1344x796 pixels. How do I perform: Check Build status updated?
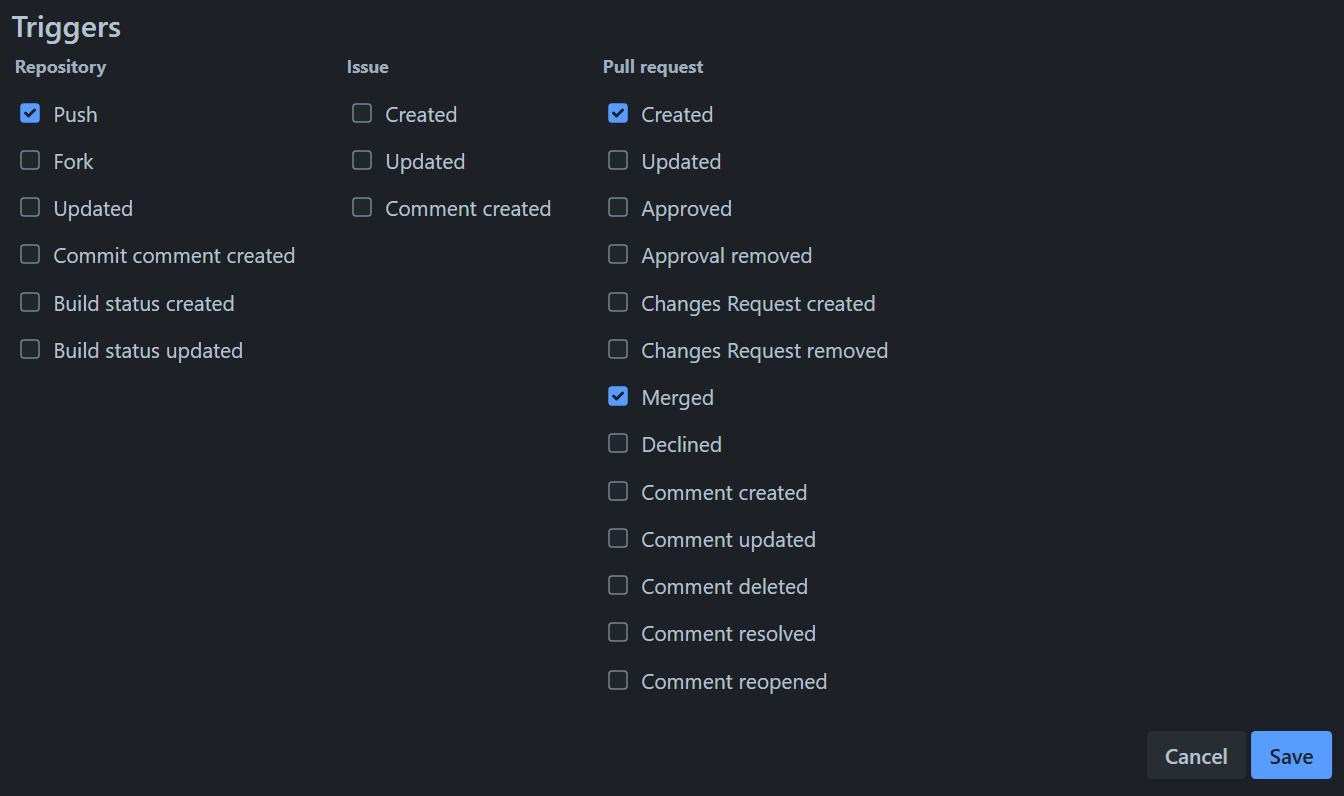(30, 350)
